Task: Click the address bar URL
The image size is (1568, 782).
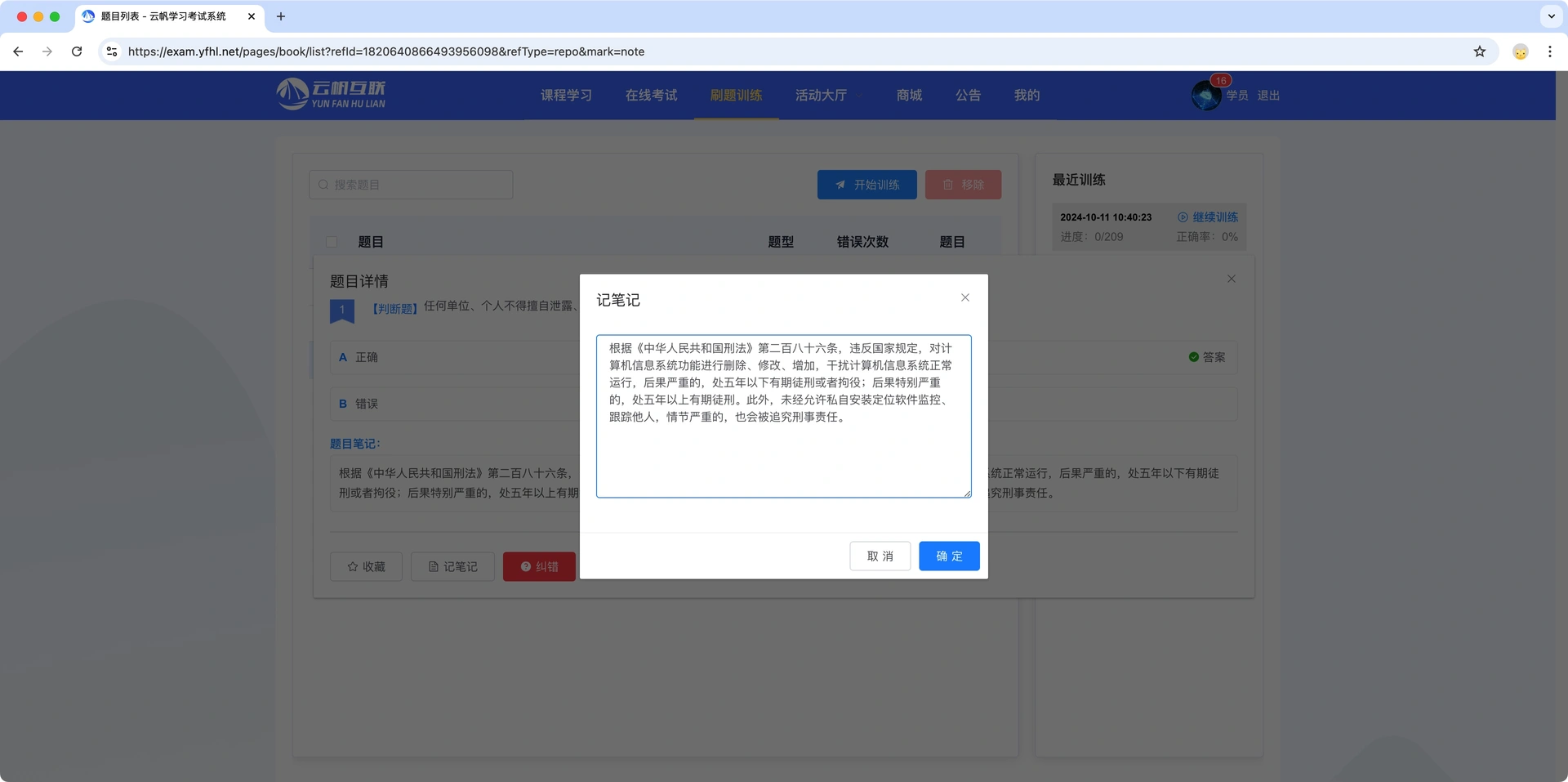Action: tap(386, 51)
